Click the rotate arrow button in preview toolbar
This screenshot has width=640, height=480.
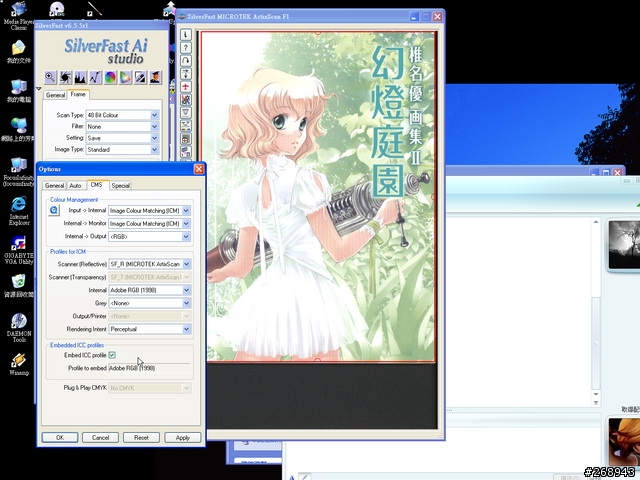(186, 61)
